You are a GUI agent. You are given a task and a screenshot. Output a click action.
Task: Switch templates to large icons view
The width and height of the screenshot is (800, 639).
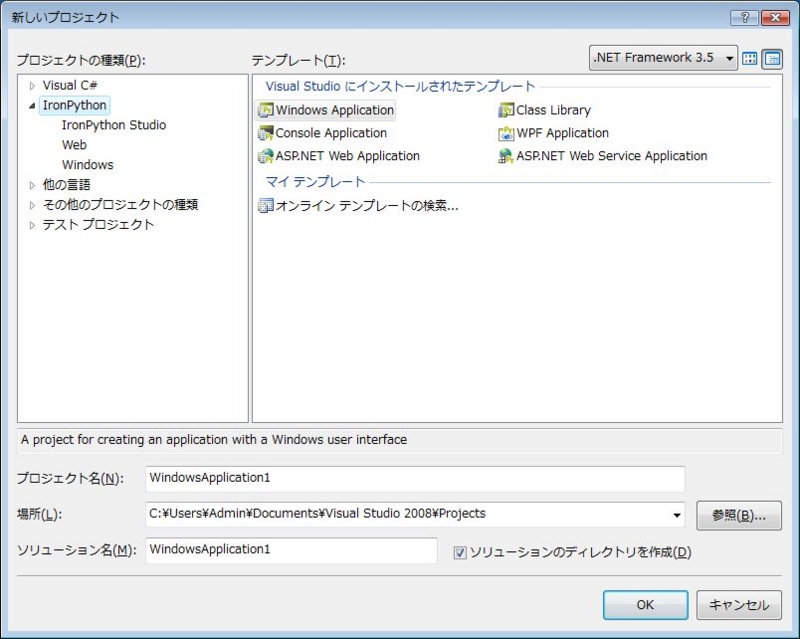tap(749, 59)
